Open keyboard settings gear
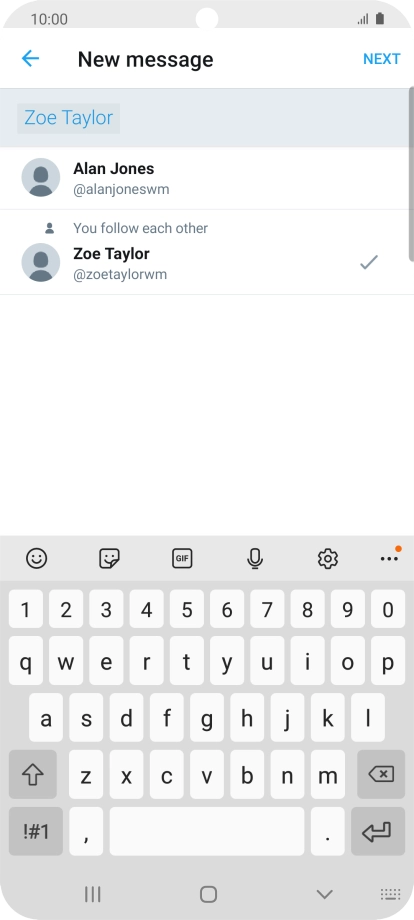This screenshot has height=920, width=414. tap(328, 559)
